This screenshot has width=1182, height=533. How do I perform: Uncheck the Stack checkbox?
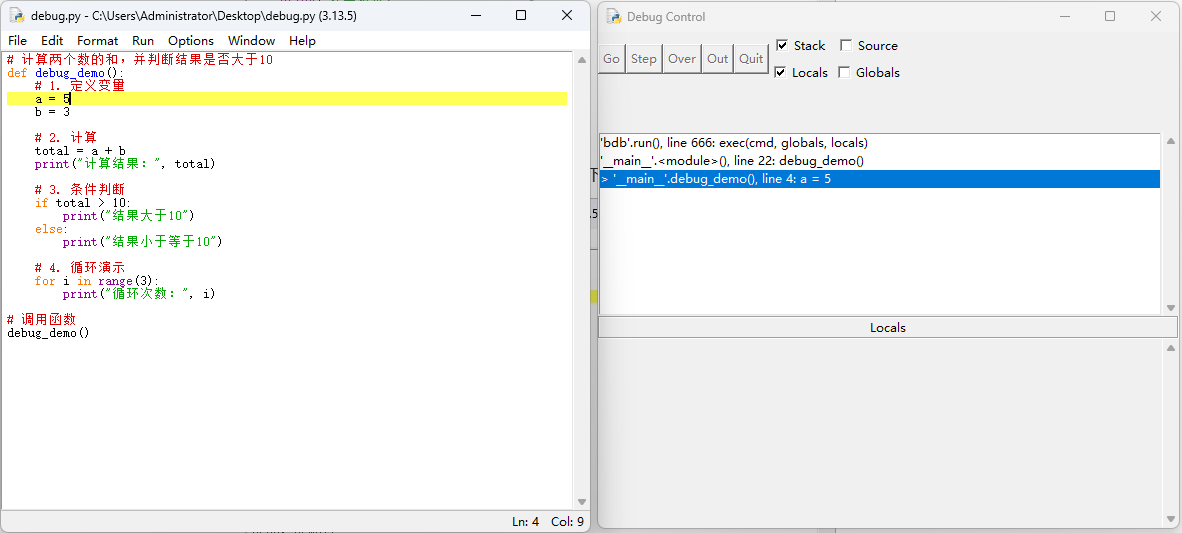pos(782,46)
